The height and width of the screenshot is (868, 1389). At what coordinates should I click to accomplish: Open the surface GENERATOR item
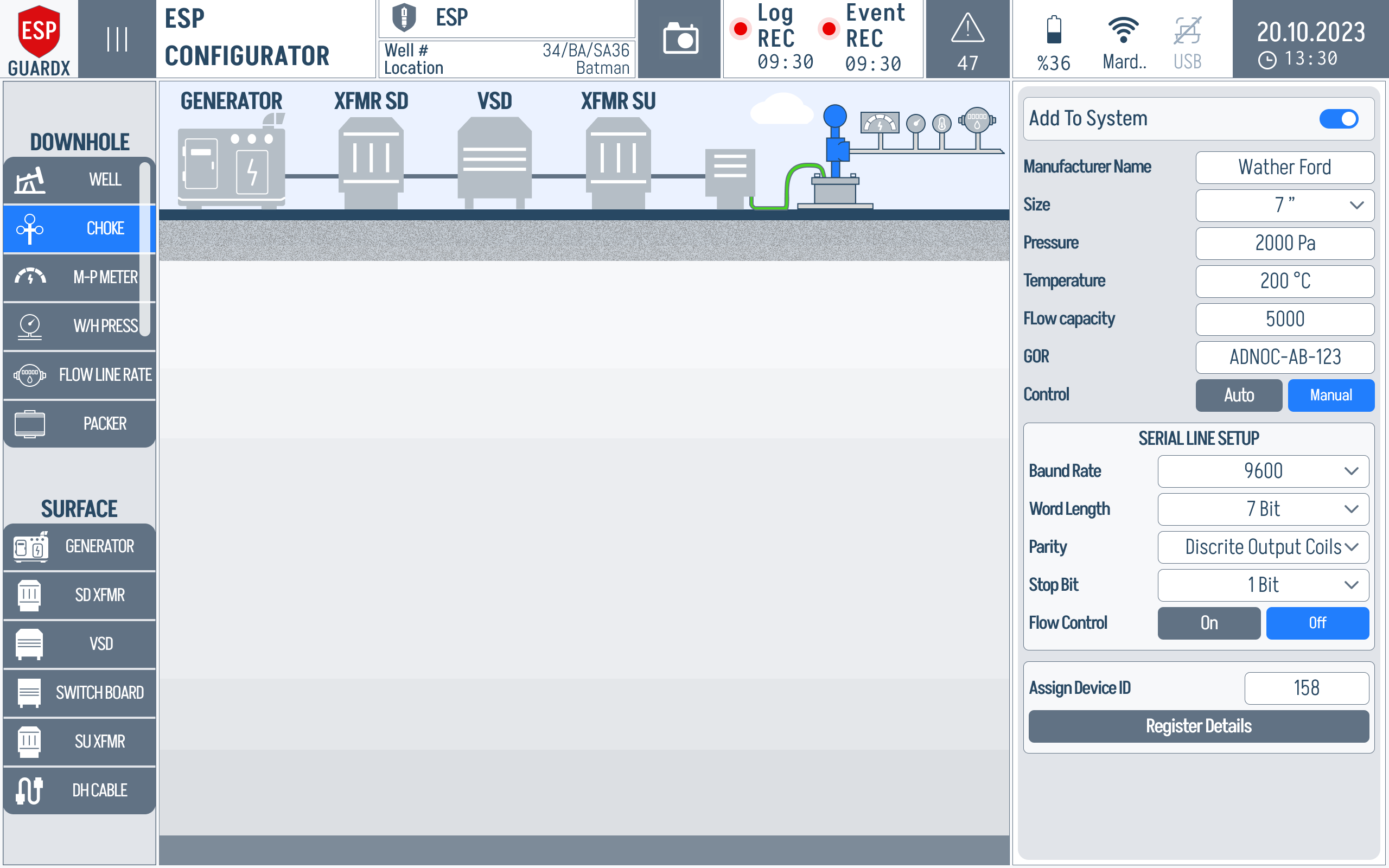[x=79, y=546]
